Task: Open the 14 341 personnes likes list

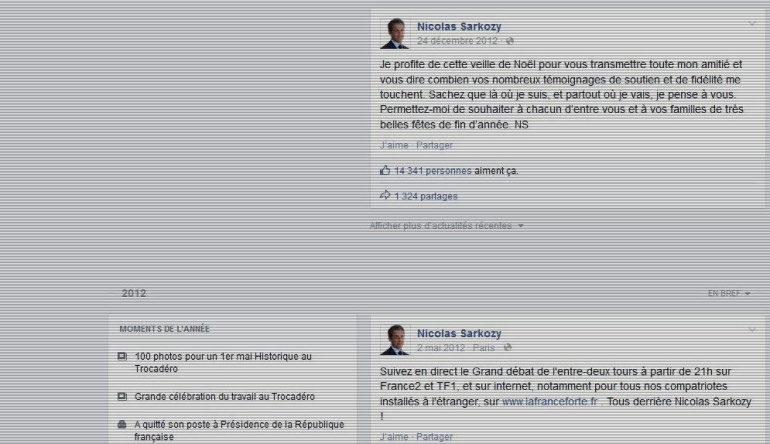Action: [433, 171]
